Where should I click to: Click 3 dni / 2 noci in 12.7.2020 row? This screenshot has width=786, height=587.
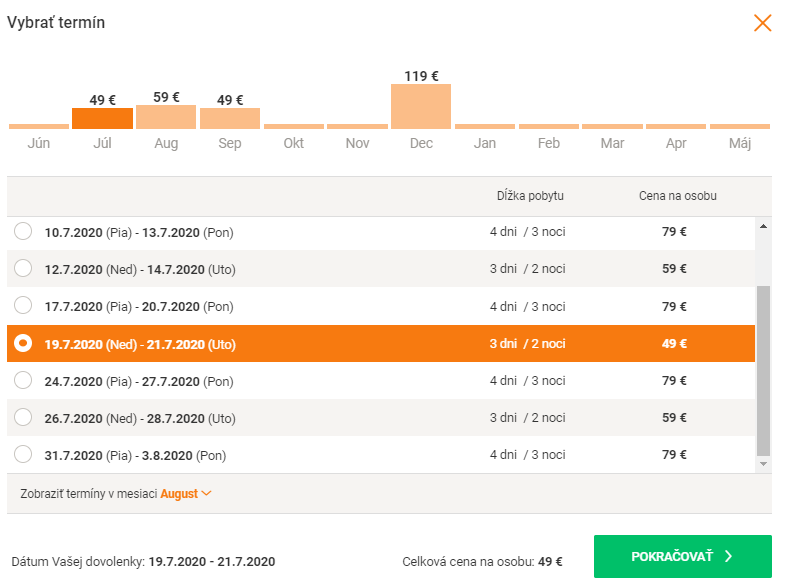[x=528, y=269]
